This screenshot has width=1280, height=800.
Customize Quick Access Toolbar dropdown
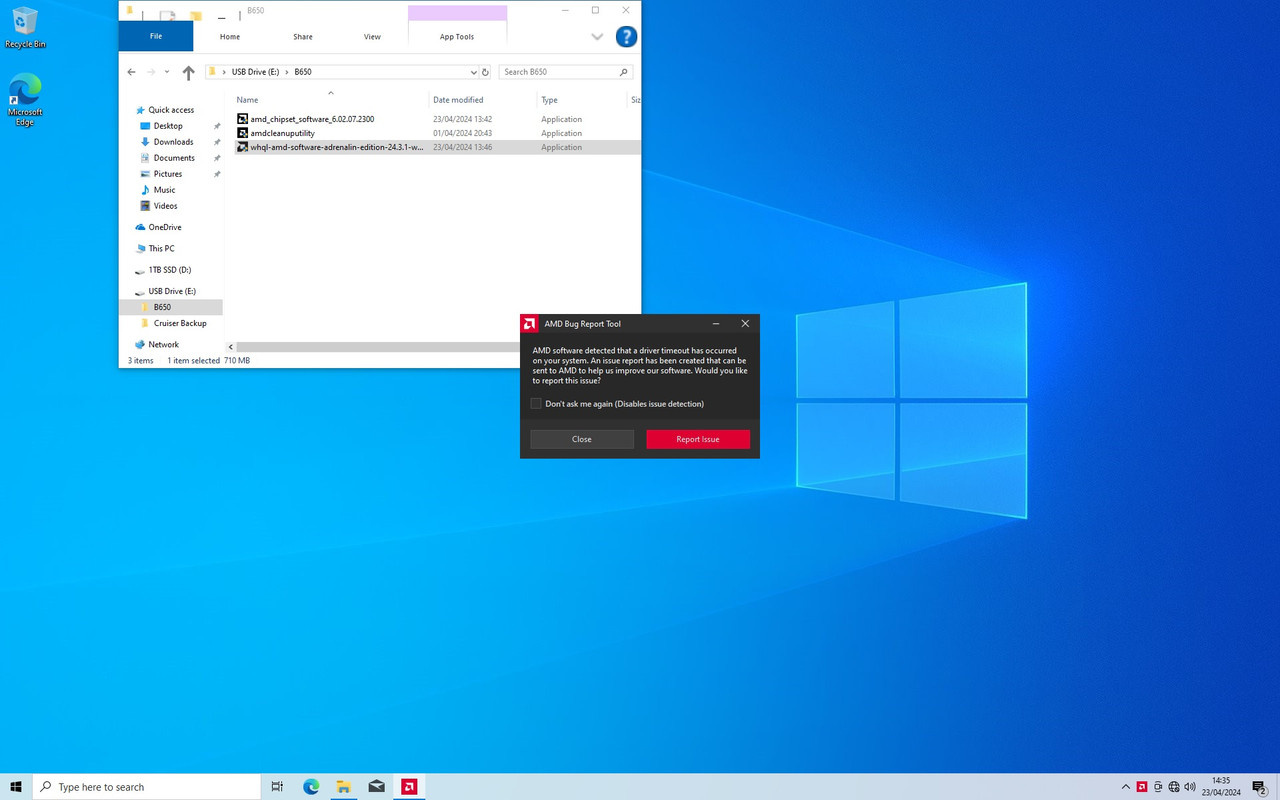coord(221,17)
